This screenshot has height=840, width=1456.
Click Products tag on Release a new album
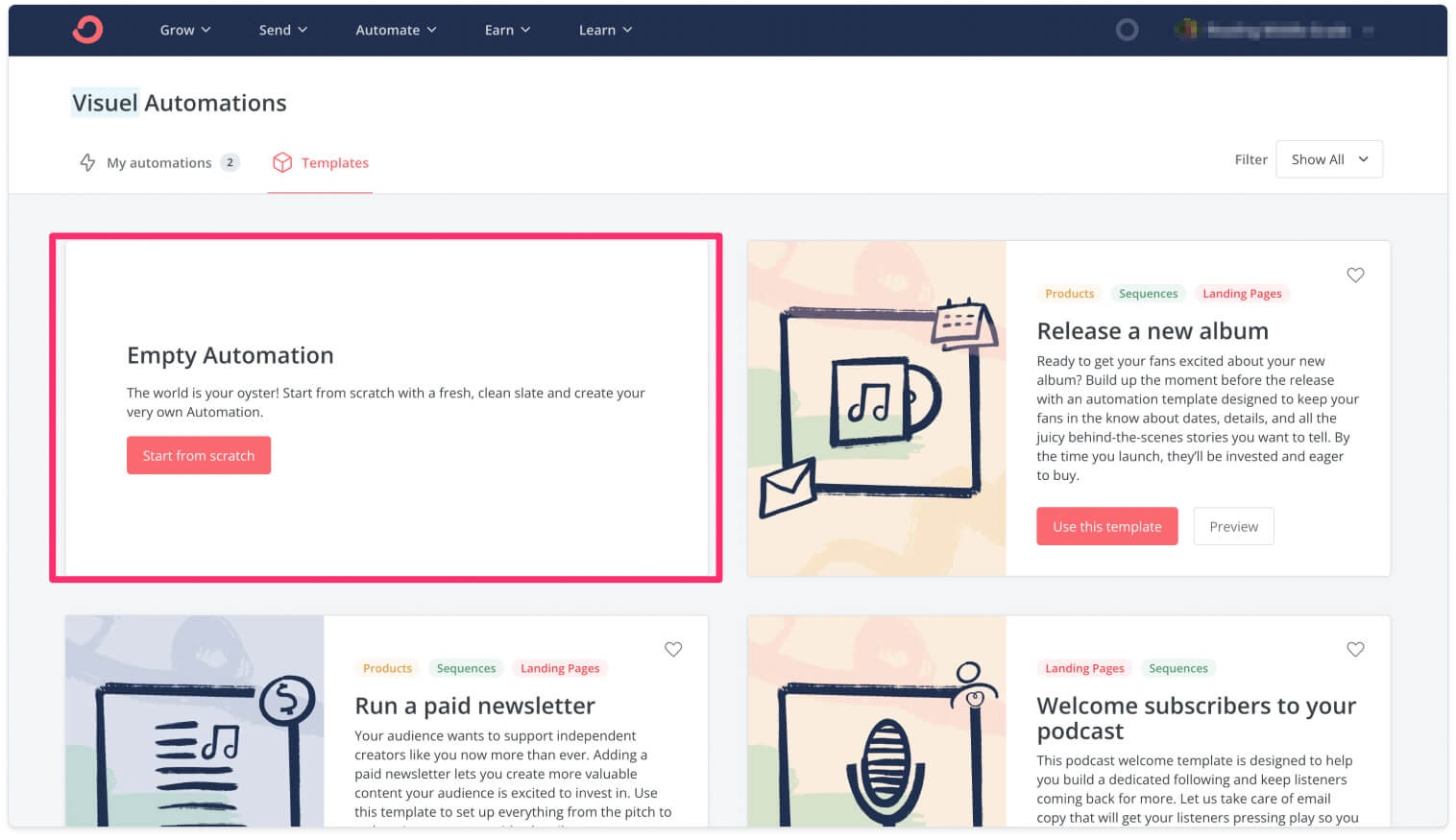click(x=1069, y=294)
